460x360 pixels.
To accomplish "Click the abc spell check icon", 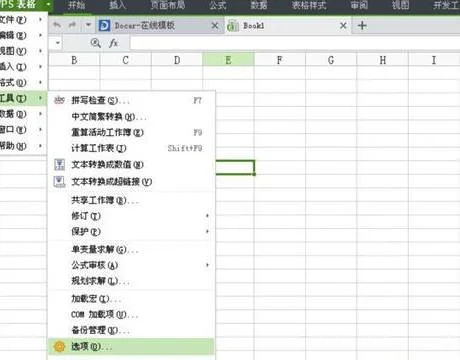I will point(59,100).
